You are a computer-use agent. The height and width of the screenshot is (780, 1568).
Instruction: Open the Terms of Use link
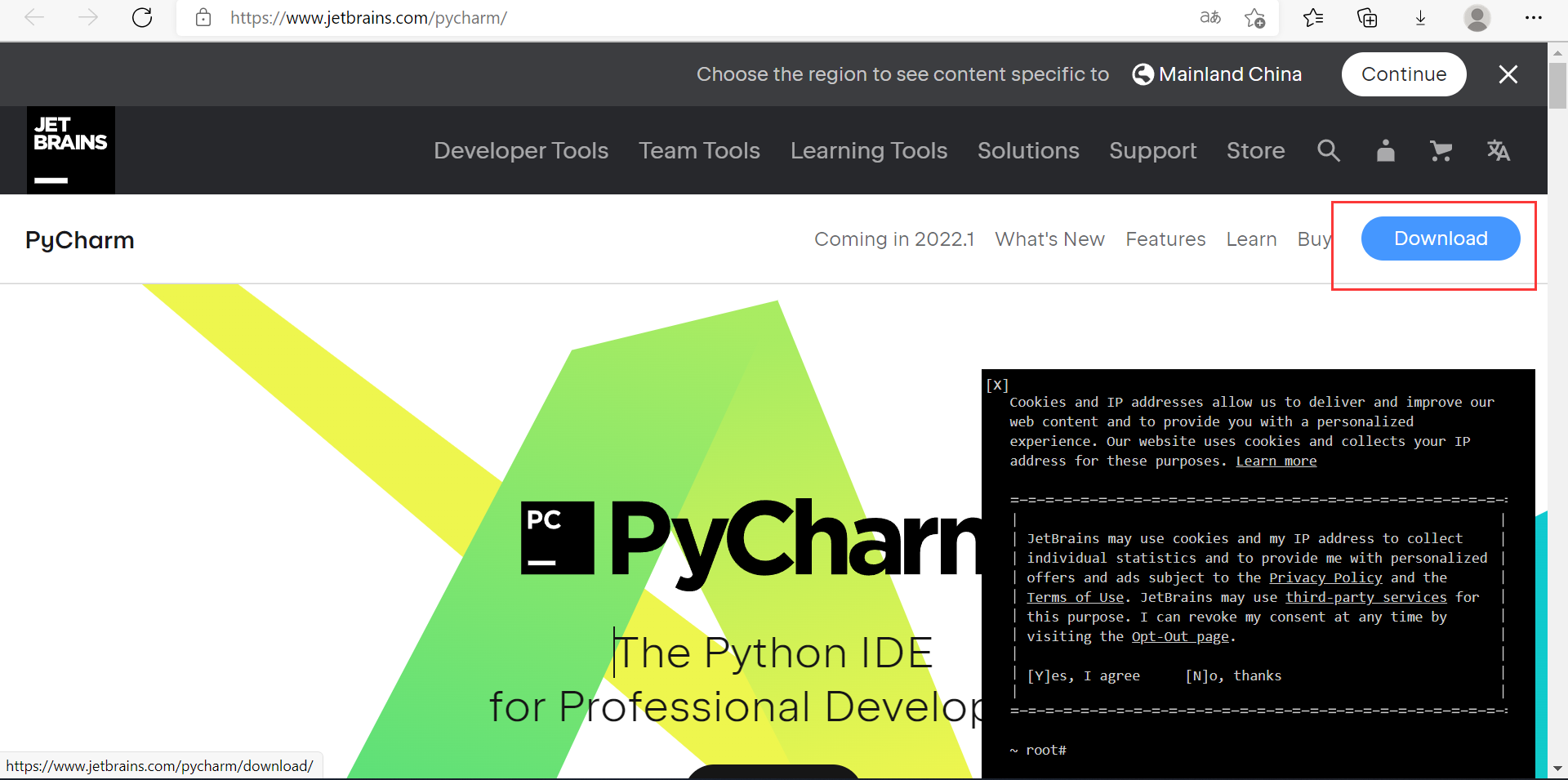[1075, 598]
